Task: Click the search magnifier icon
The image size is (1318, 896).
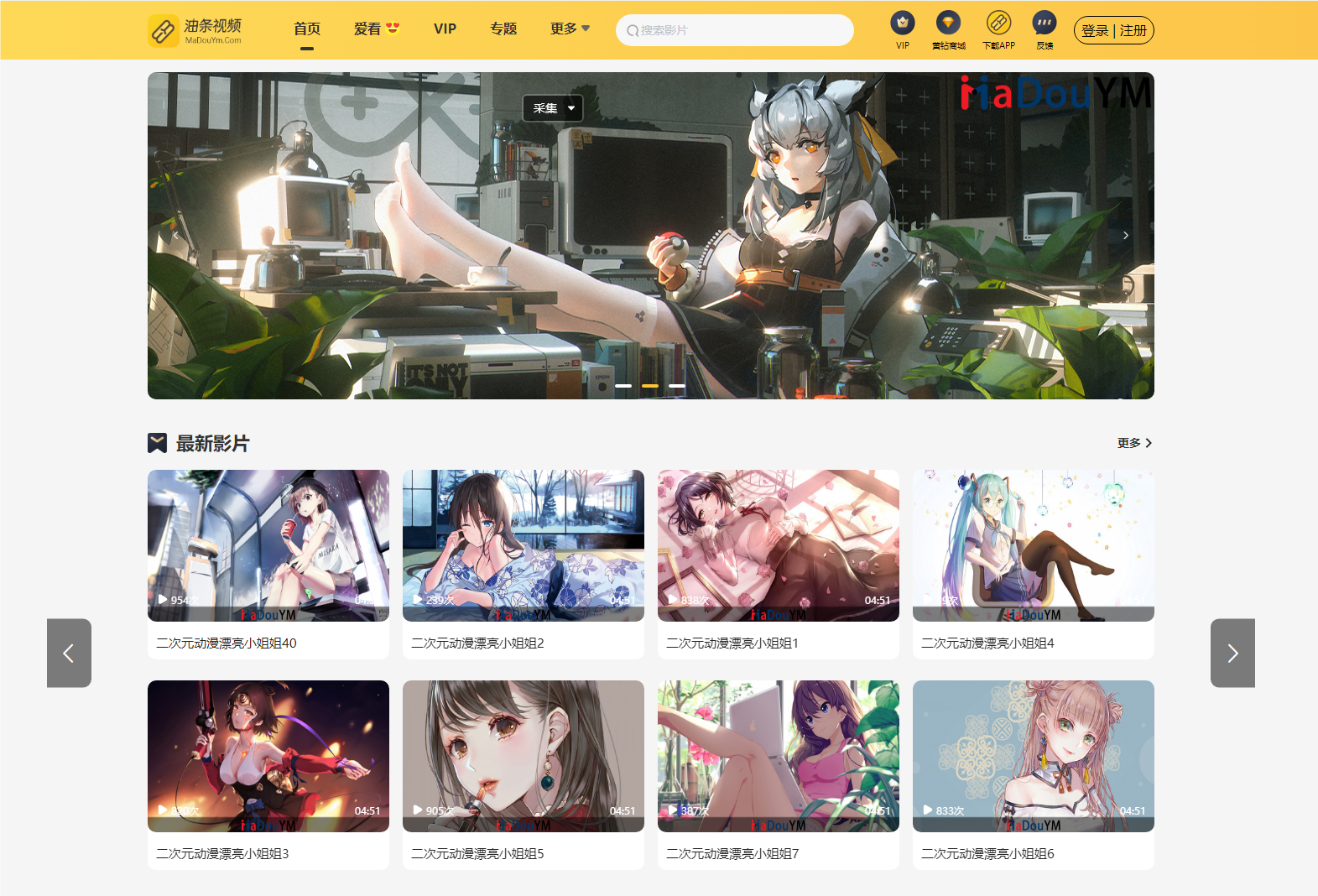Action: pos(633,31)
